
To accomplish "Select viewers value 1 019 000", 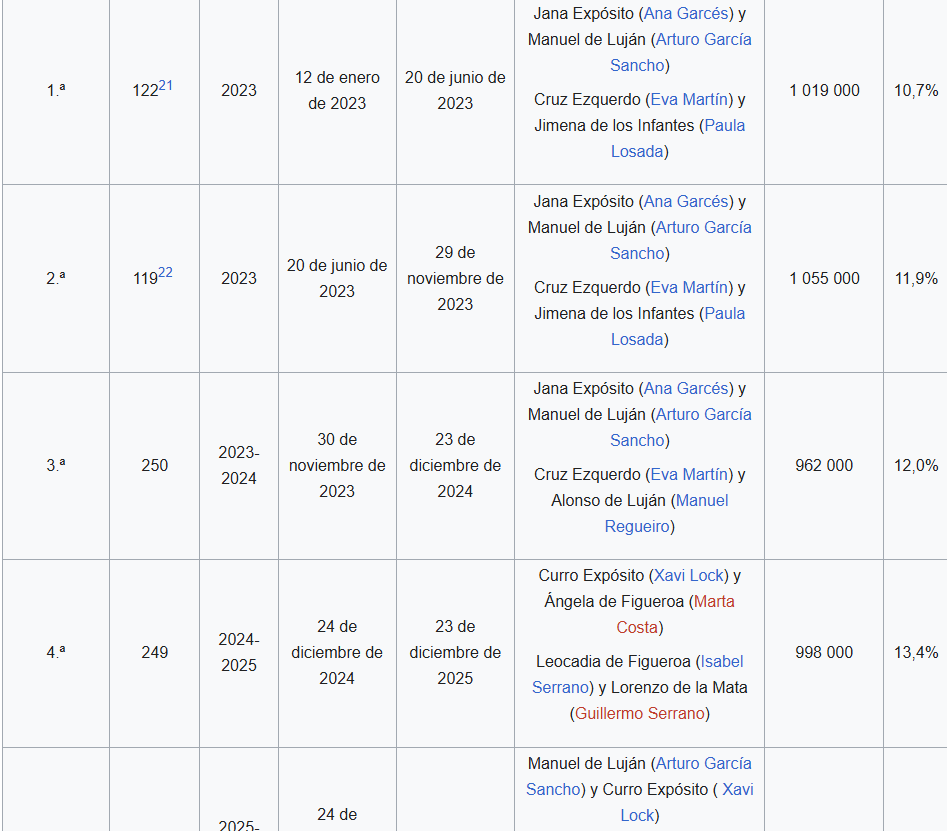I will click(x=824, y=91).
